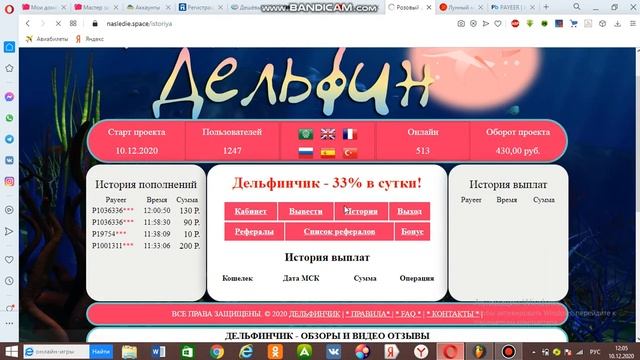Open Google Chrome from taskbar
Image resolution: width=640 pixels, height=360 pixels.
tap(217, 351)
